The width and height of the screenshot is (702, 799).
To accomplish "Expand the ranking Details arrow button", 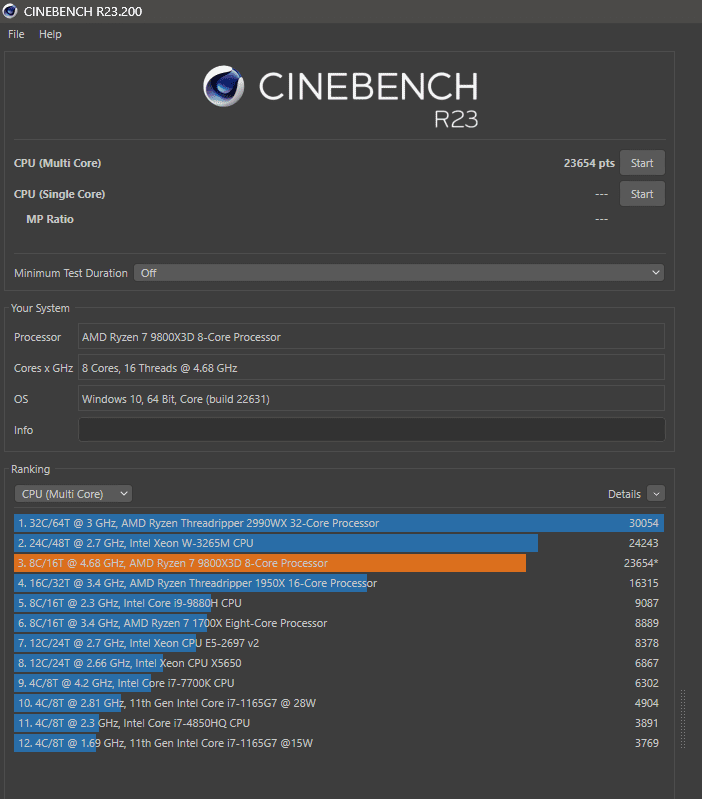I will pos(656,494).
